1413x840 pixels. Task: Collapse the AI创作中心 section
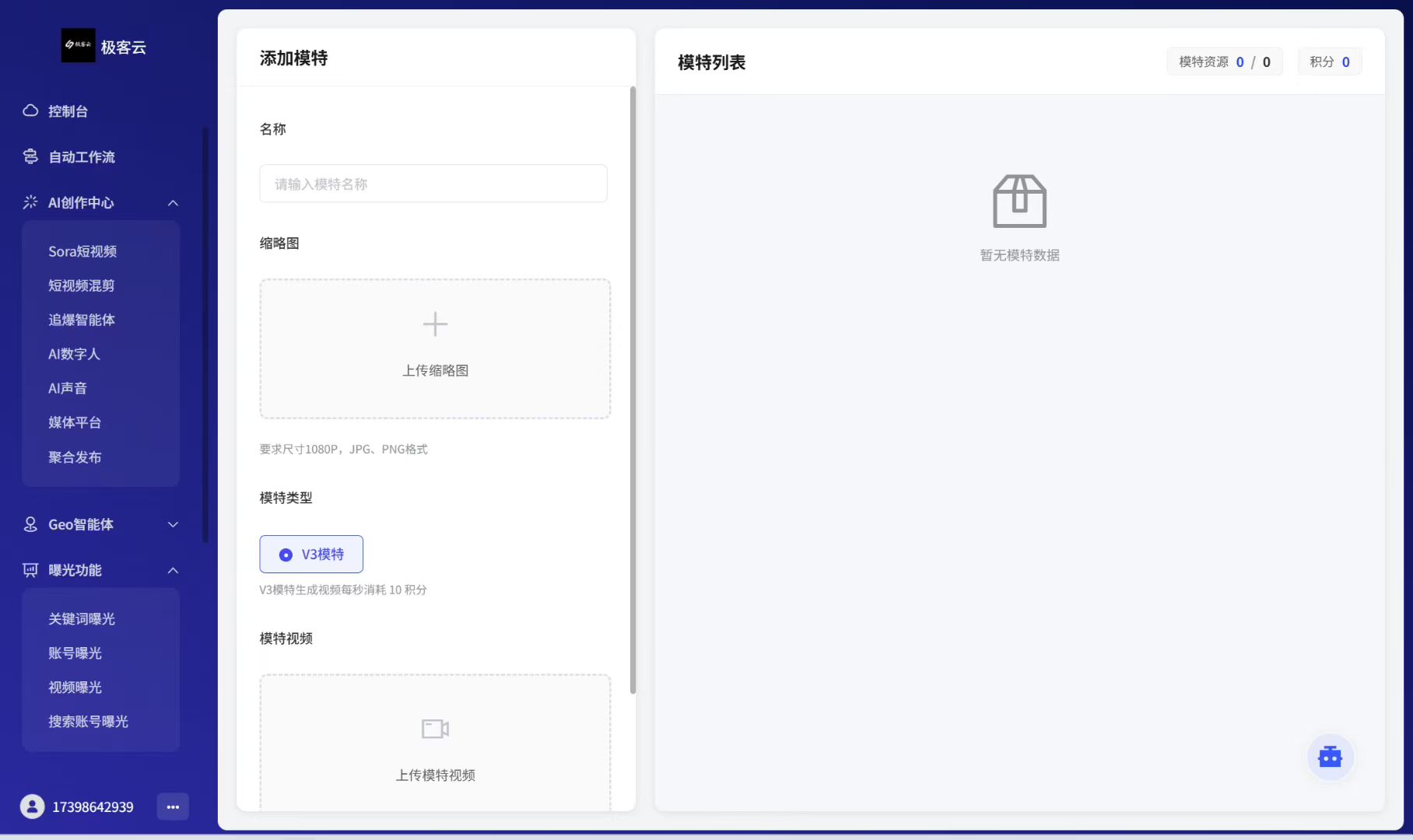[173, 203]
